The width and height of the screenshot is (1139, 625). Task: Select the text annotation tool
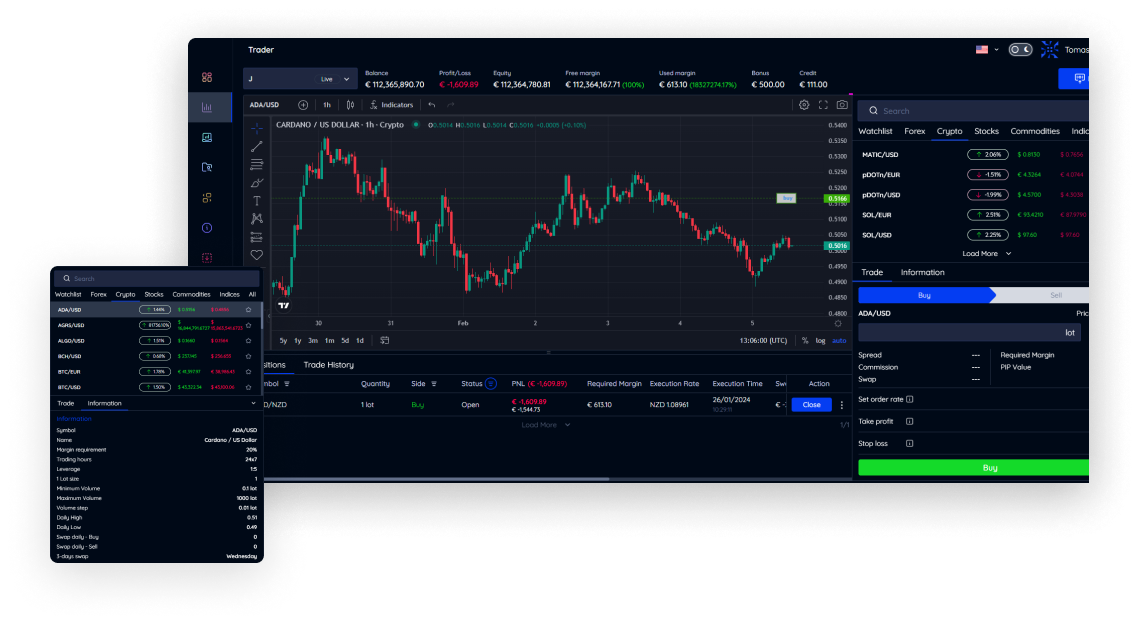(x=257, y=201)
